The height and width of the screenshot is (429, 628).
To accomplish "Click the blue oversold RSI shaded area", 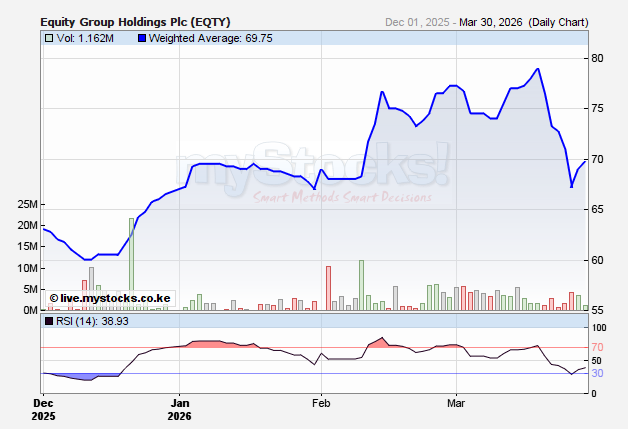I will pos(85,377).
